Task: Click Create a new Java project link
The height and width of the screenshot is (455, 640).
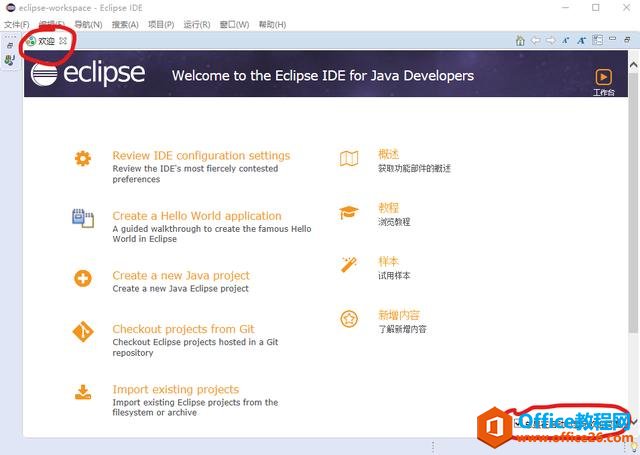Action: [181, 275]
